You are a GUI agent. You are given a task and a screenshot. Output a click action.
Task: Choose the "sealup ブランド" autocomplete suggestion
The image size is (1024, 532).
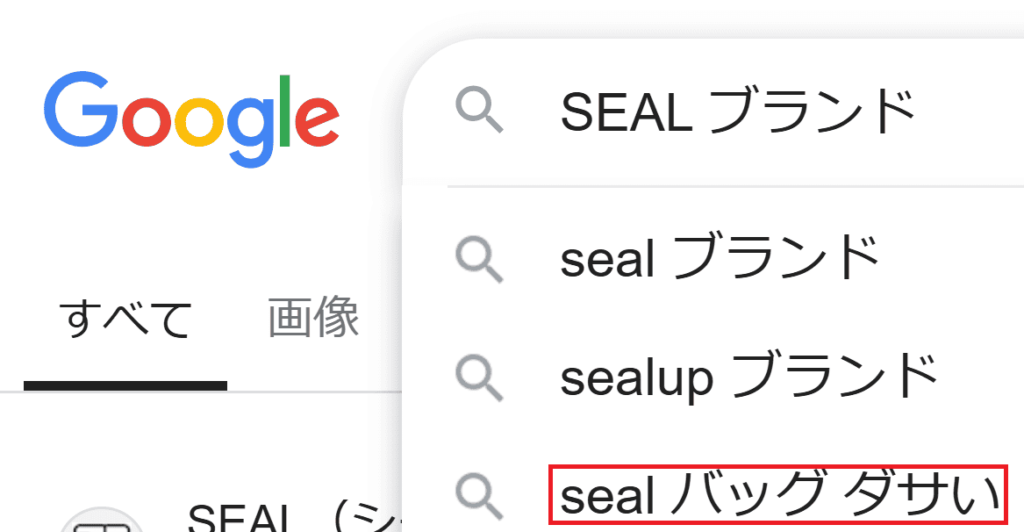click(x=749, y=376)
